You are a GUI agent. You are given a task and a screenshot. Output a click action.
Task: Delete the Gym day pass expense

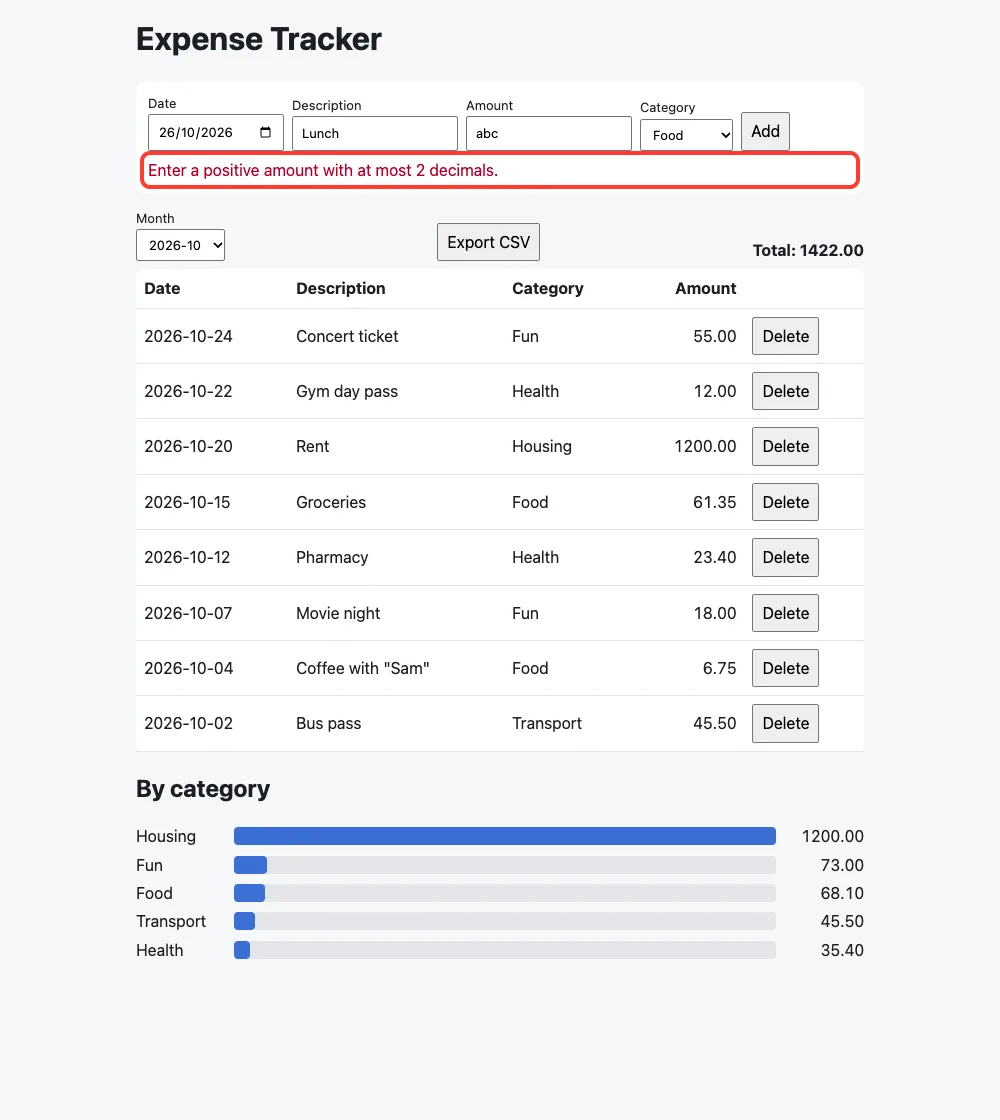click(x=785, y=391)
